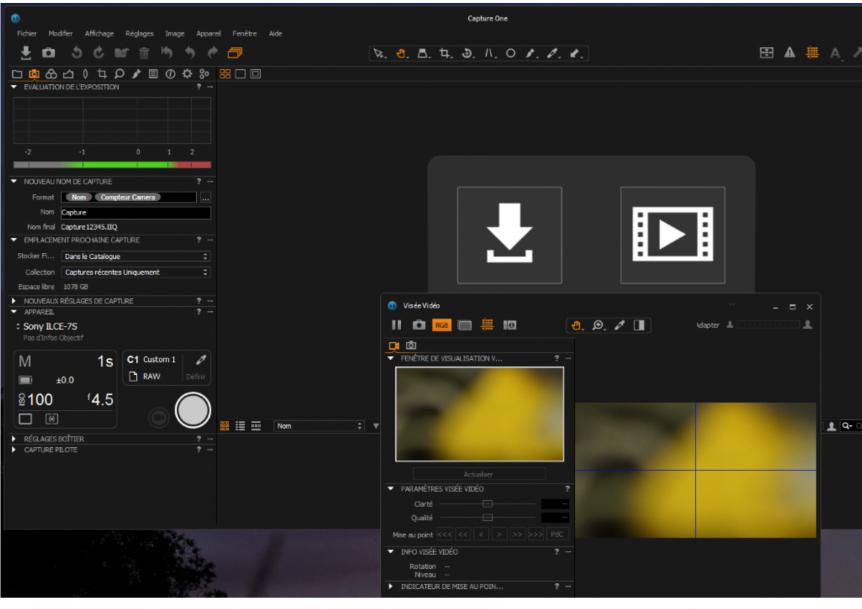
Task: Open the Affichage menu
Action: click(x=99, y=34)
